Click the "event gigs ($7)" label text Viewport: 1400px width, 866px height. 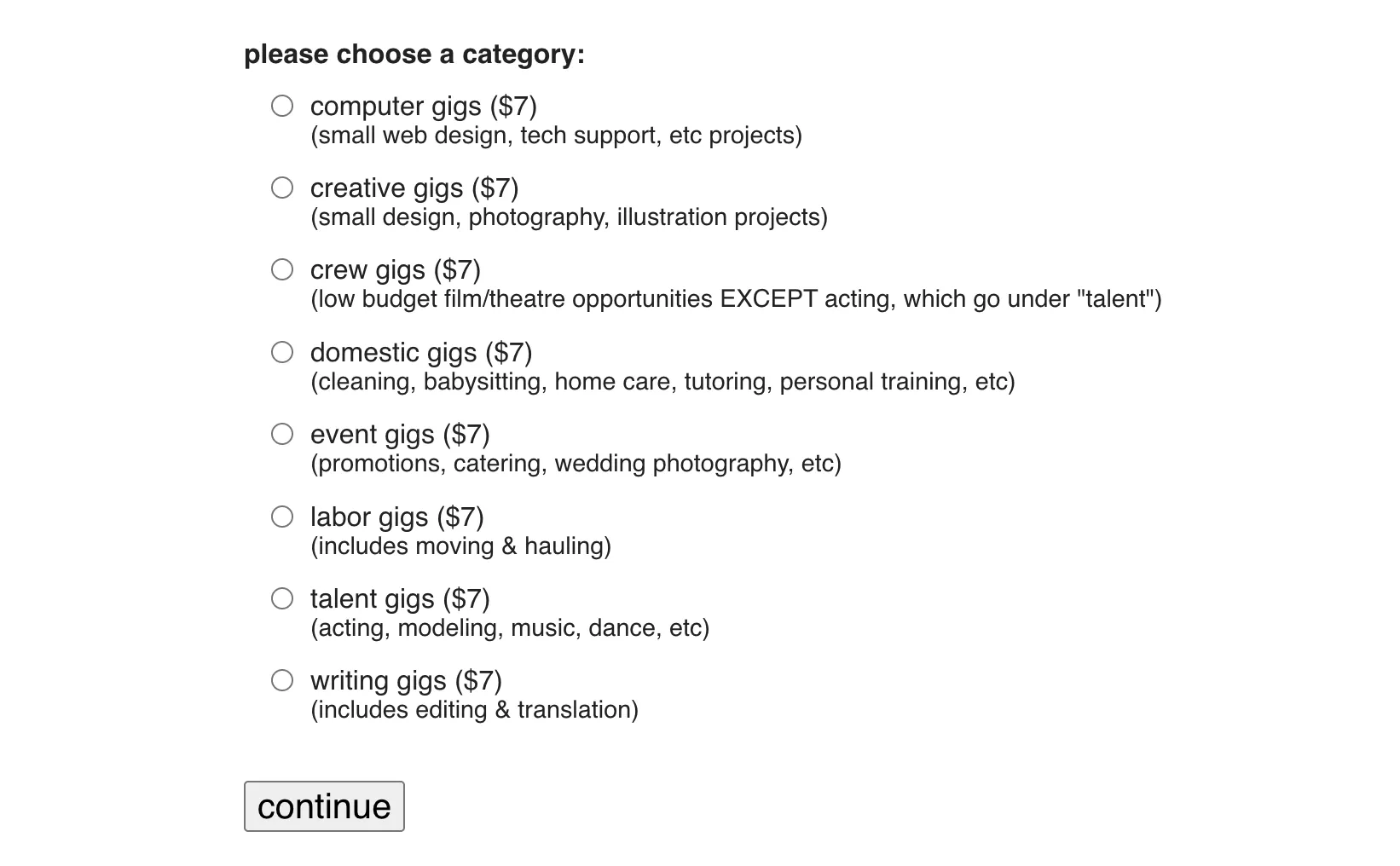[x=399, y=435]
